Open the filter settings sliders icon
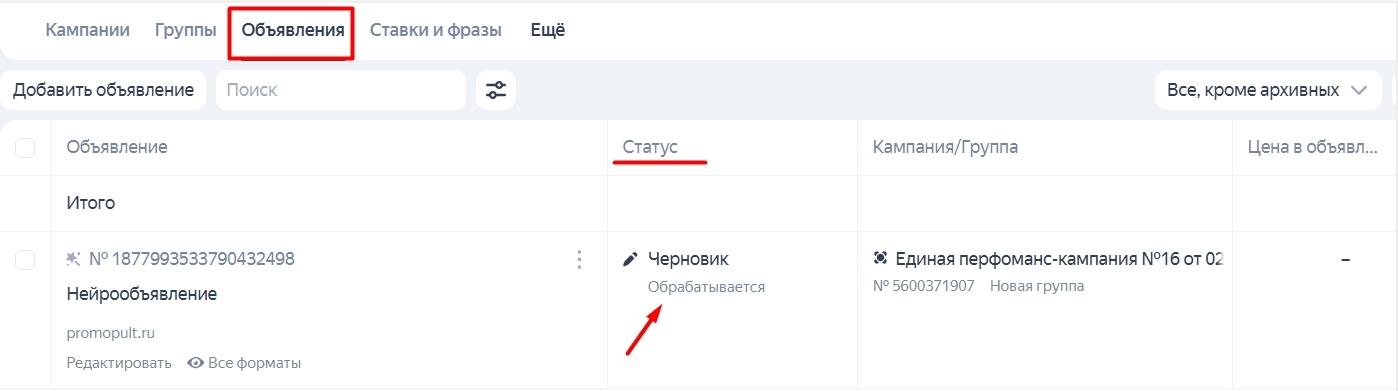This screenshot has height=391, width=1398. (496, 90)
